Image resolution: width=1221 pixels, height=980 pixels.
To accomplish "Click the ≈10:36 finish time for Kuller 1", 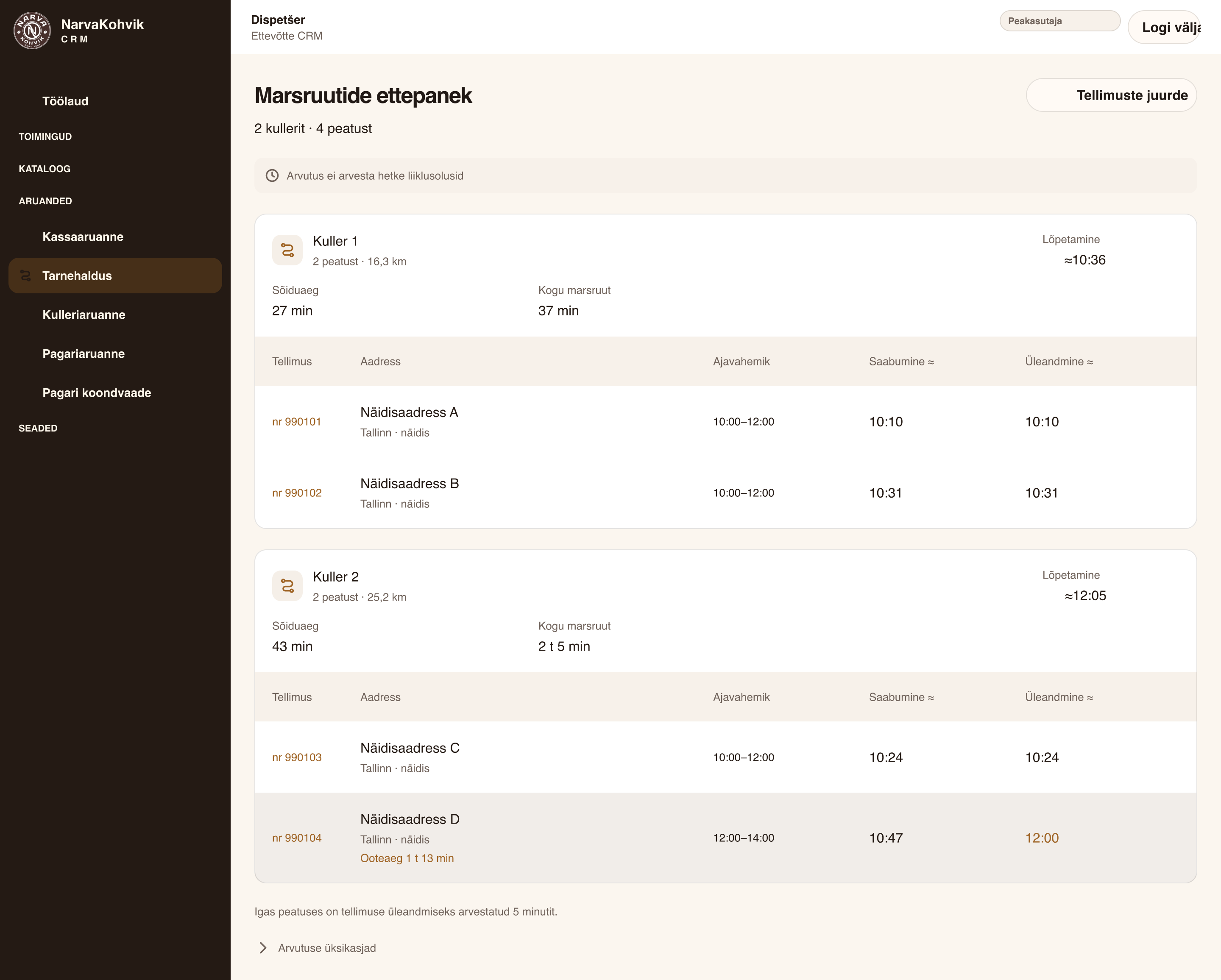I will [x=1084, y=260].
